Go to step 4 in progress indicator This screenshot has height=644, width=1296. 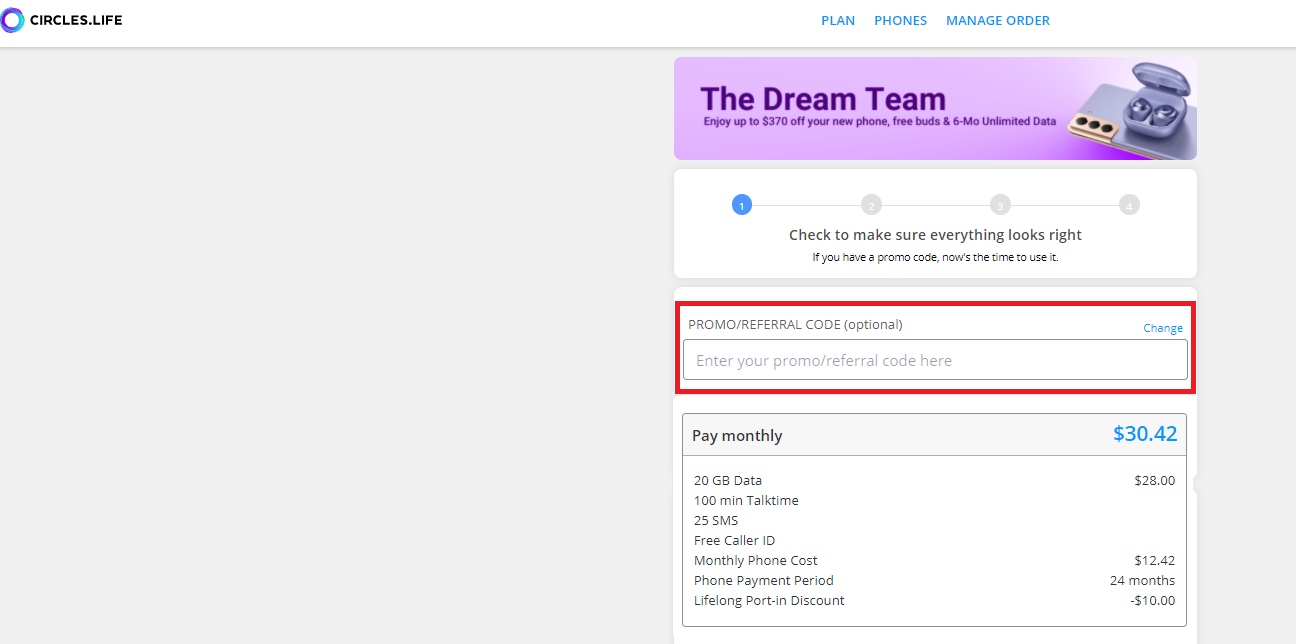pos(1129,205)
